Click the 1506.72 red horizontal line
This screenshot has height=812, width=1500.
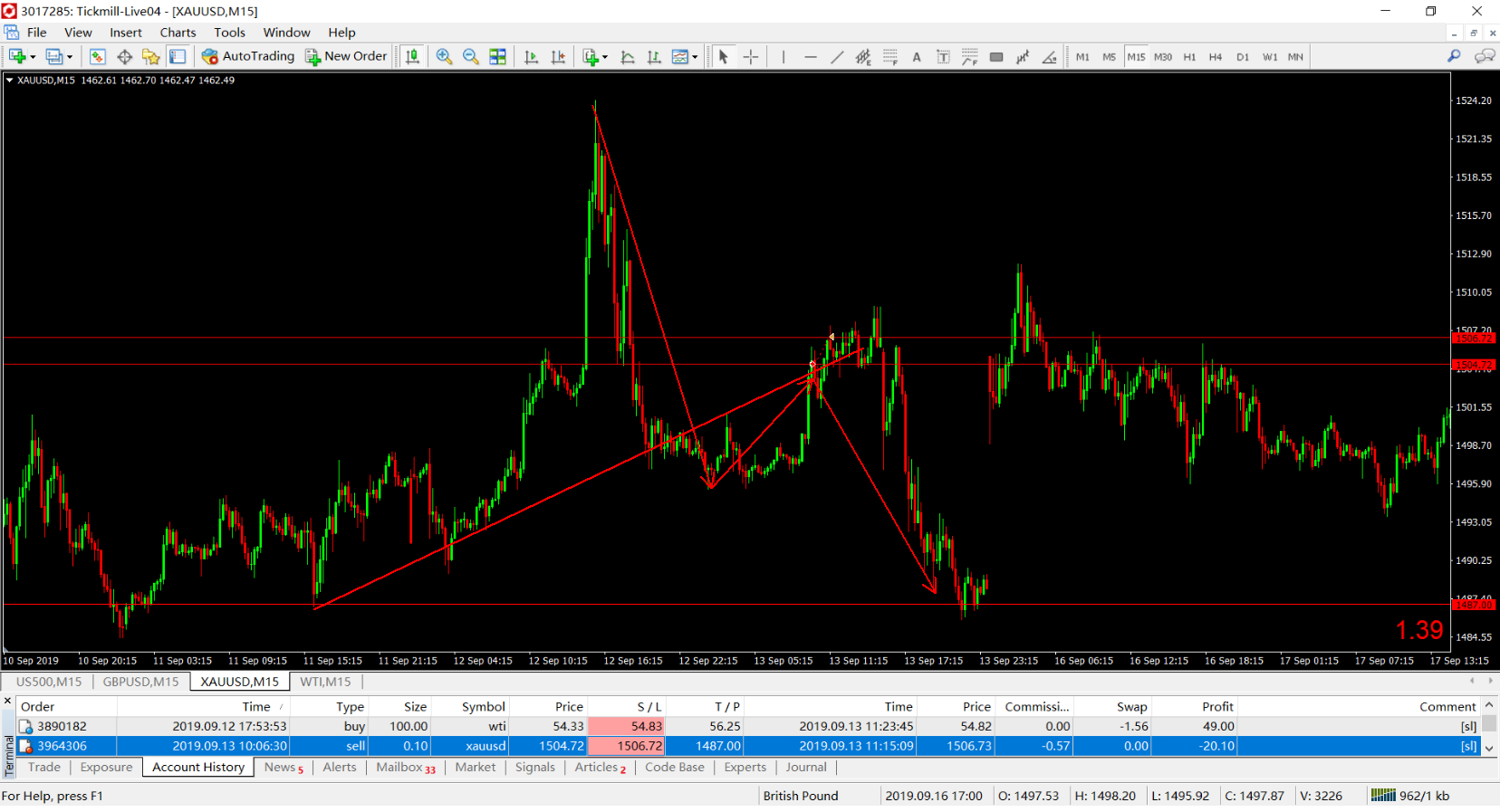click(725, 338)
